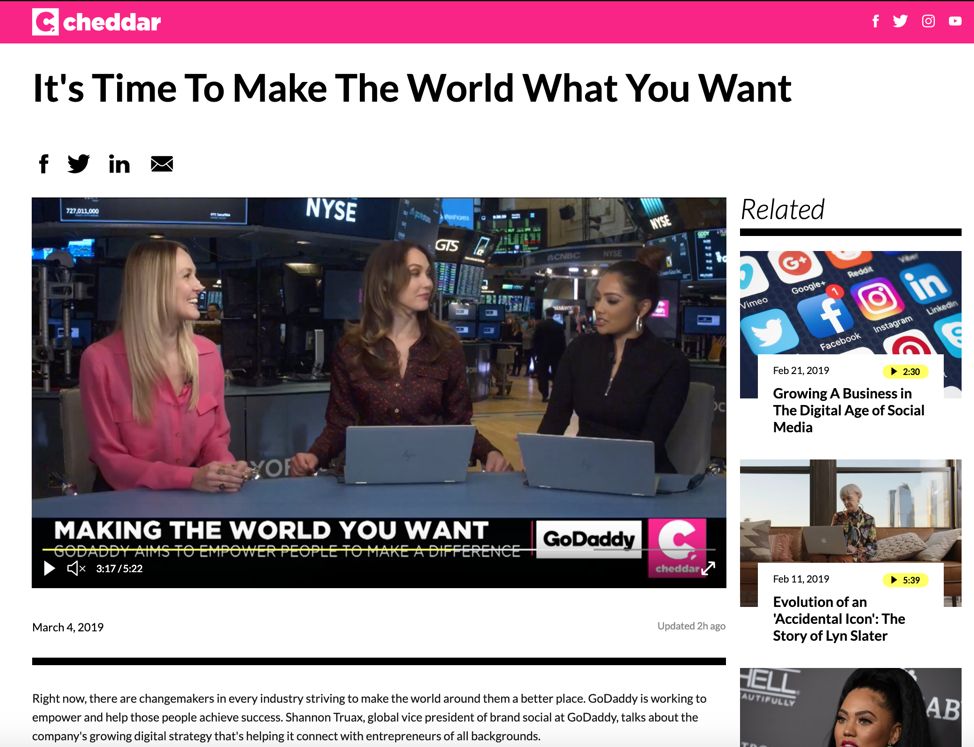Click the 'Updated 2h ago' text
Image resolution: width=974 pixels, height=747 pixels.
691,626
